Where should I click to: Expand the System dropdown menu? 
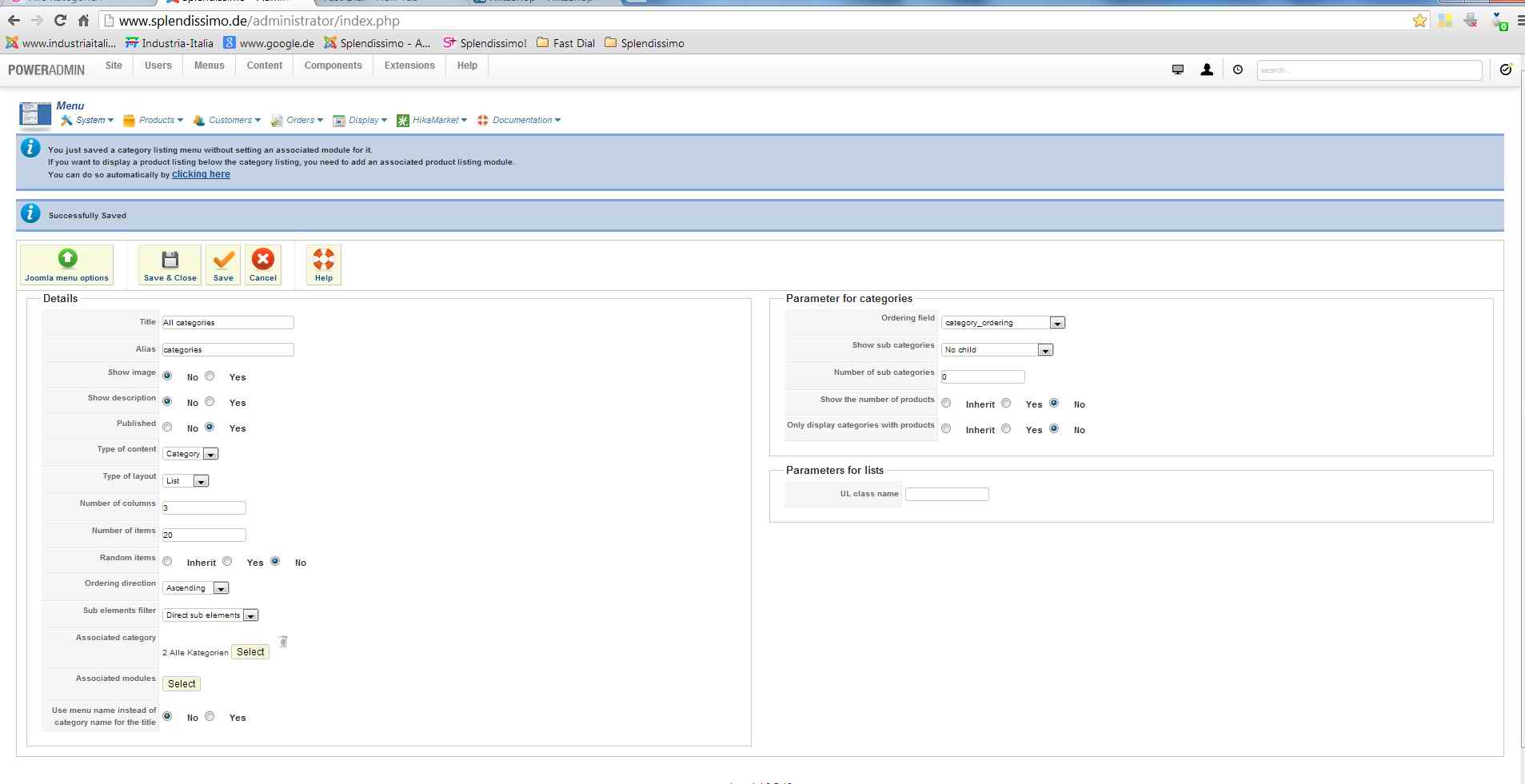[88, 121]
